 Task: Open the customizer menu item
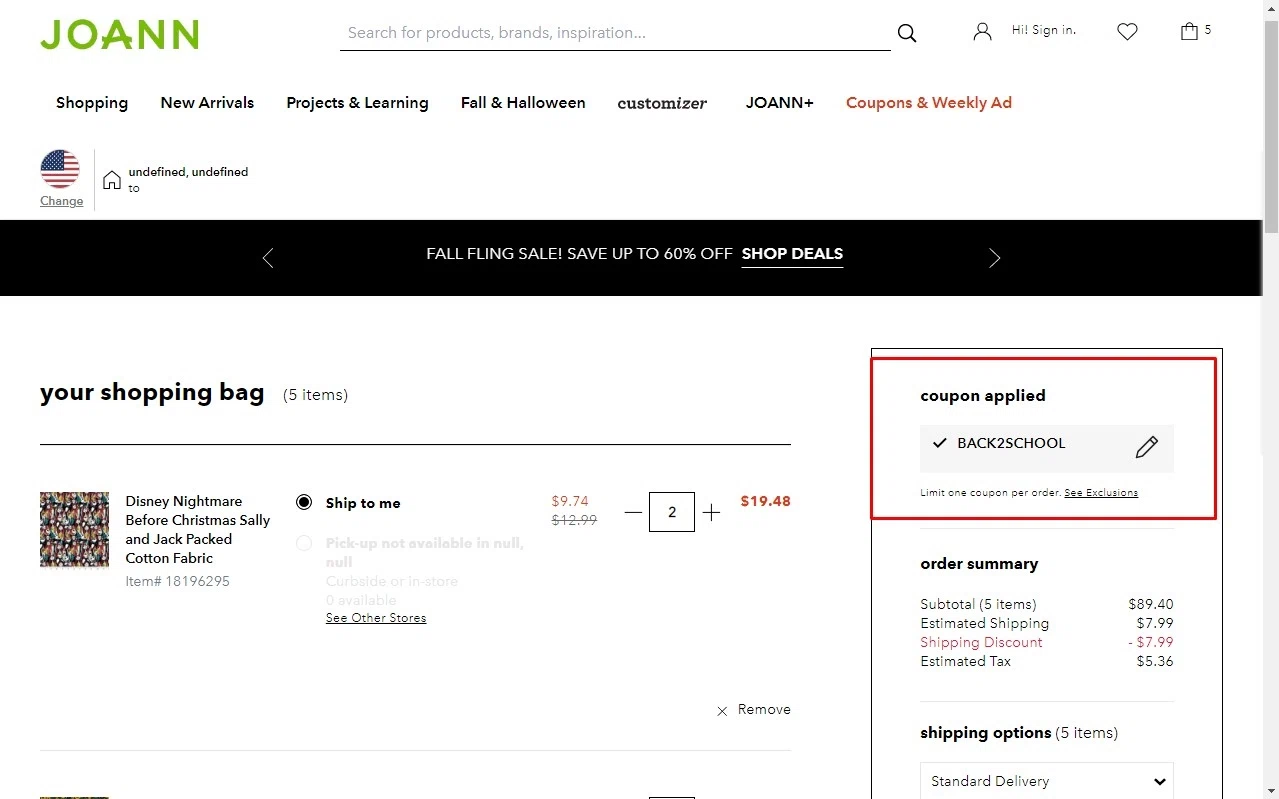click(662, 103)
